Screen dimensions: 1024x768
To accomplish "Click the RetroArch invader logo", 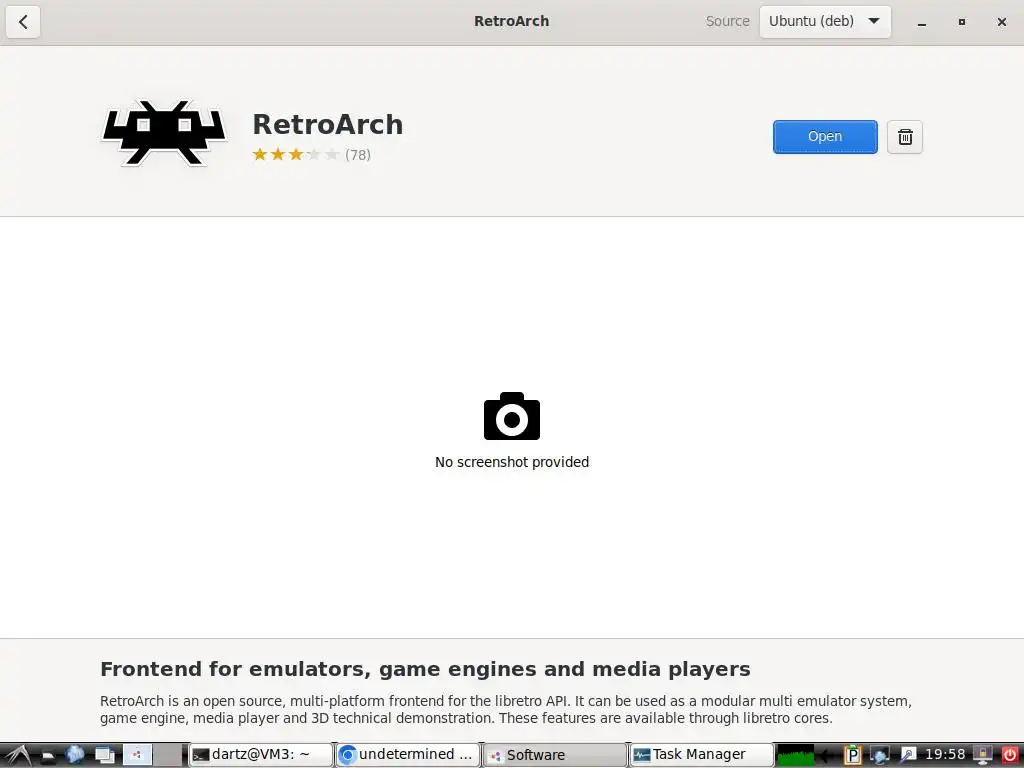I will coord(164,133).
